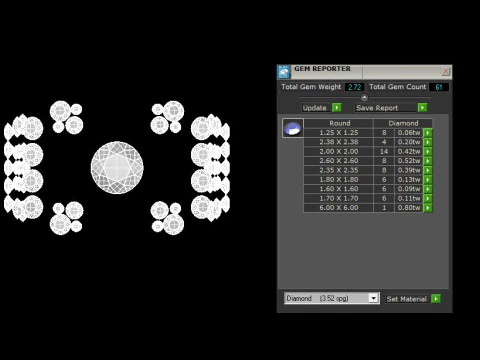
Task: Click the round diamond gem thumbnail icon
Action: click(x=293, y=128)
